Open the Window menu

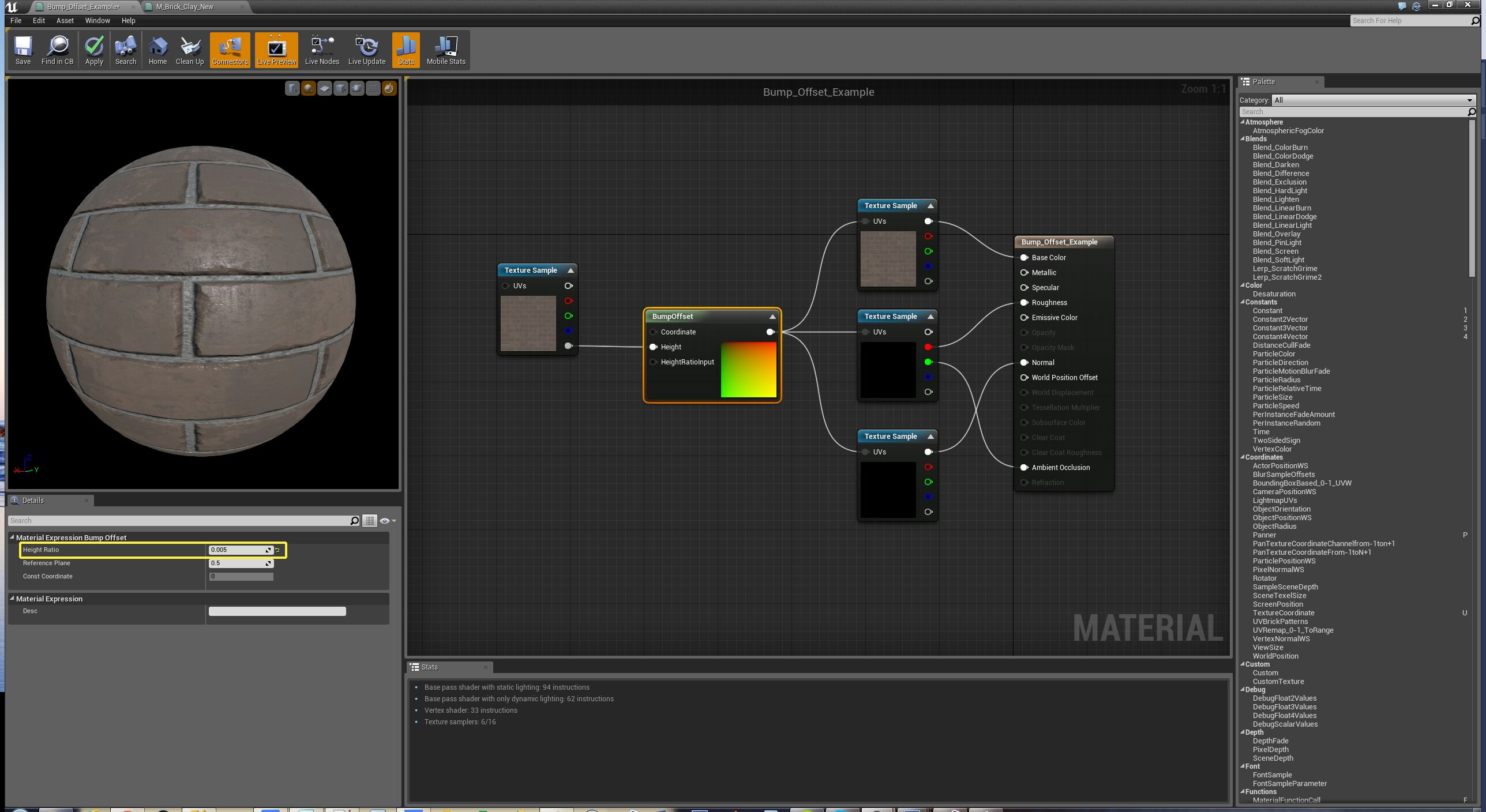pos(97,20)
